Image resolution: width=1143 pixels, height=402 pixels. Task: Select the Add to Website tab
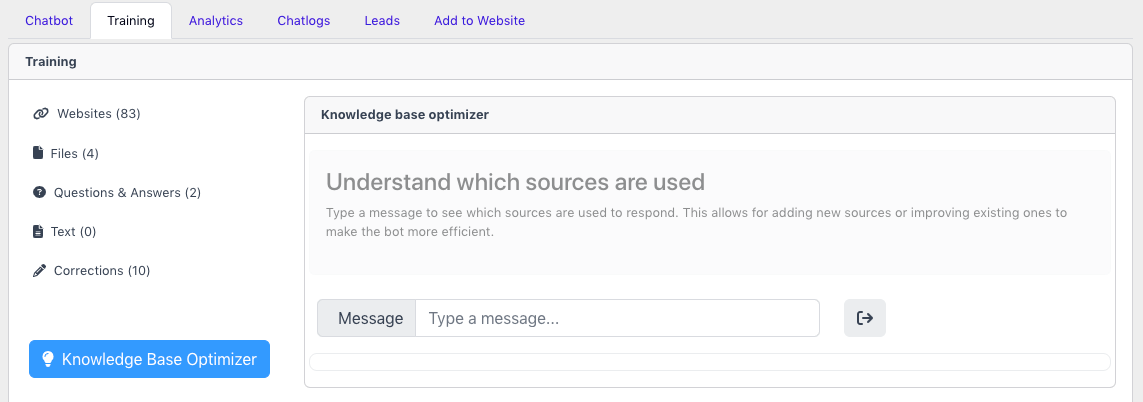tap(479, 21)
